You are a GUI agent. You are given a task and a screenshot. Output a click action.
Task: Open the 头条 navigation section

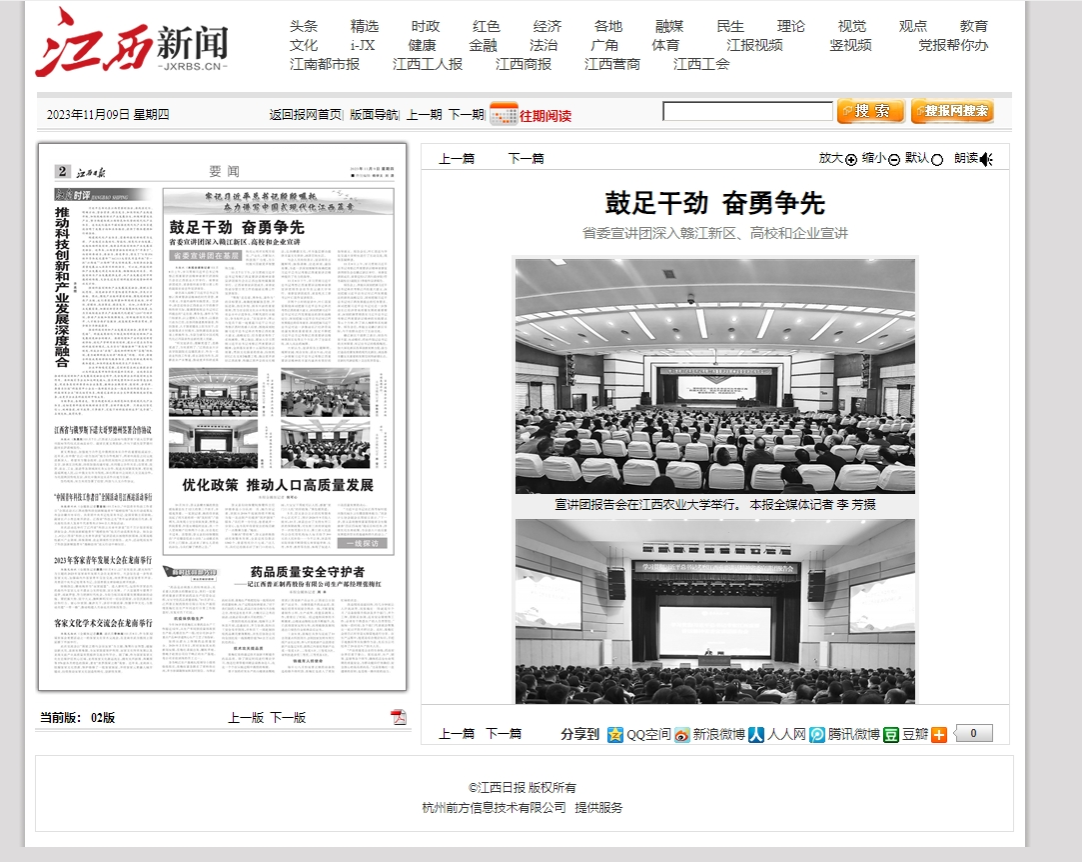coord(304,26)
